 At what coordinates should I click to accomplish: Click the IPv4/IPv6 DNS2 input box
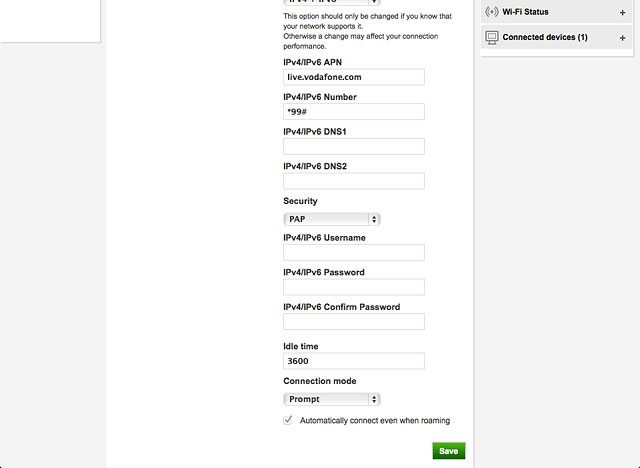pyautogui.click(x=354, y=181)
